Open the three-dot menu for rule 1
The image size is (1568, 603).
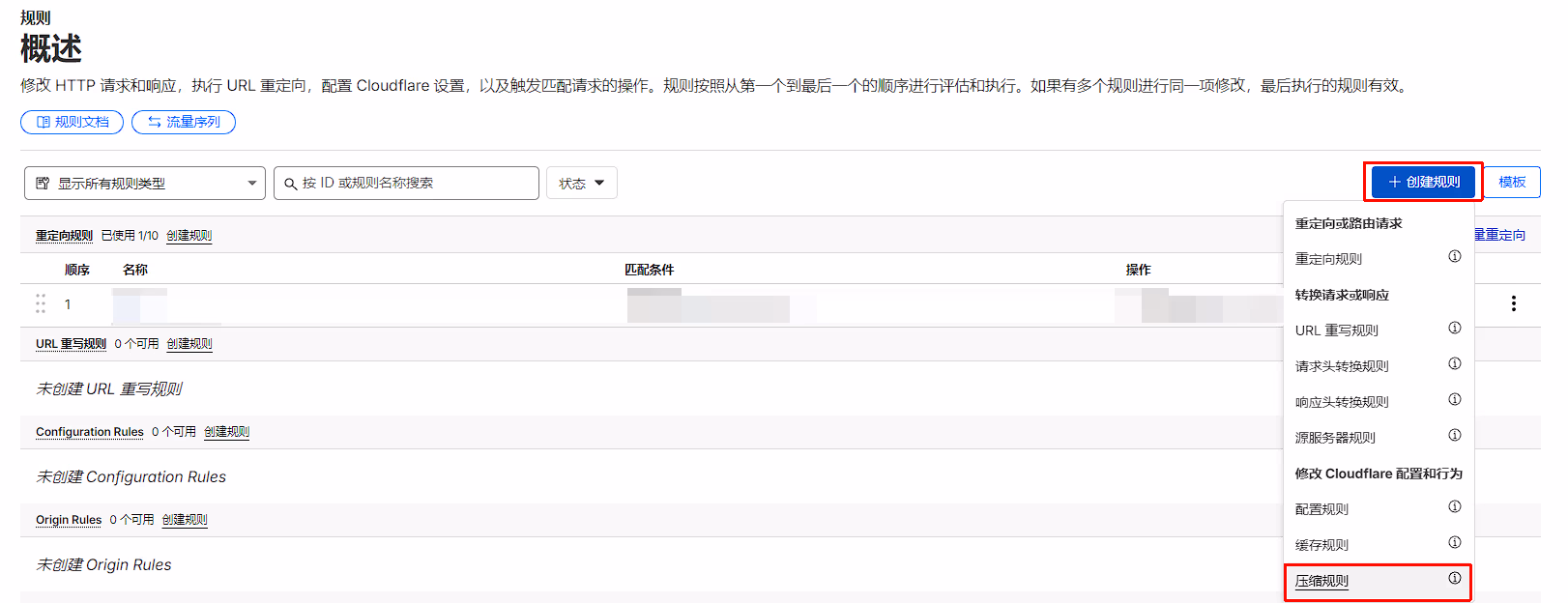point(1513,303)
